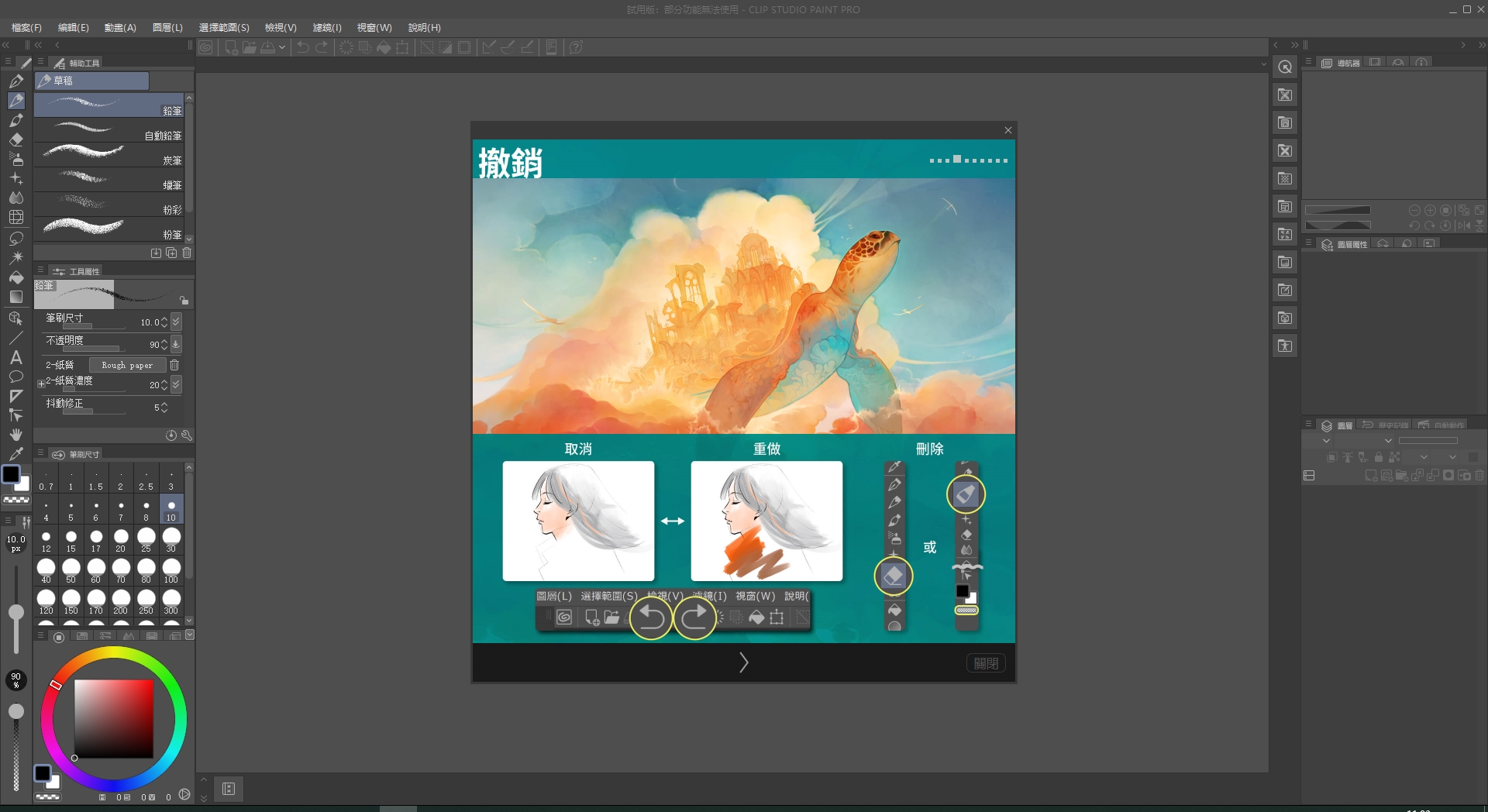
Task: Toggle the Snap to ruler icon in the command bar
Action: pos(489,47)
